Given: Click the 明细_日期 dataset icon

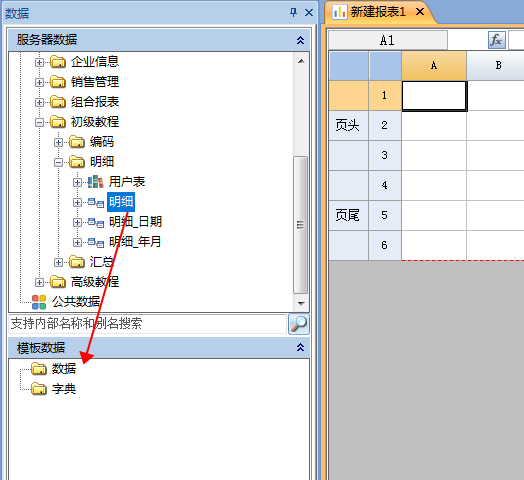Looking at the screenshot, I should (96, 222).
